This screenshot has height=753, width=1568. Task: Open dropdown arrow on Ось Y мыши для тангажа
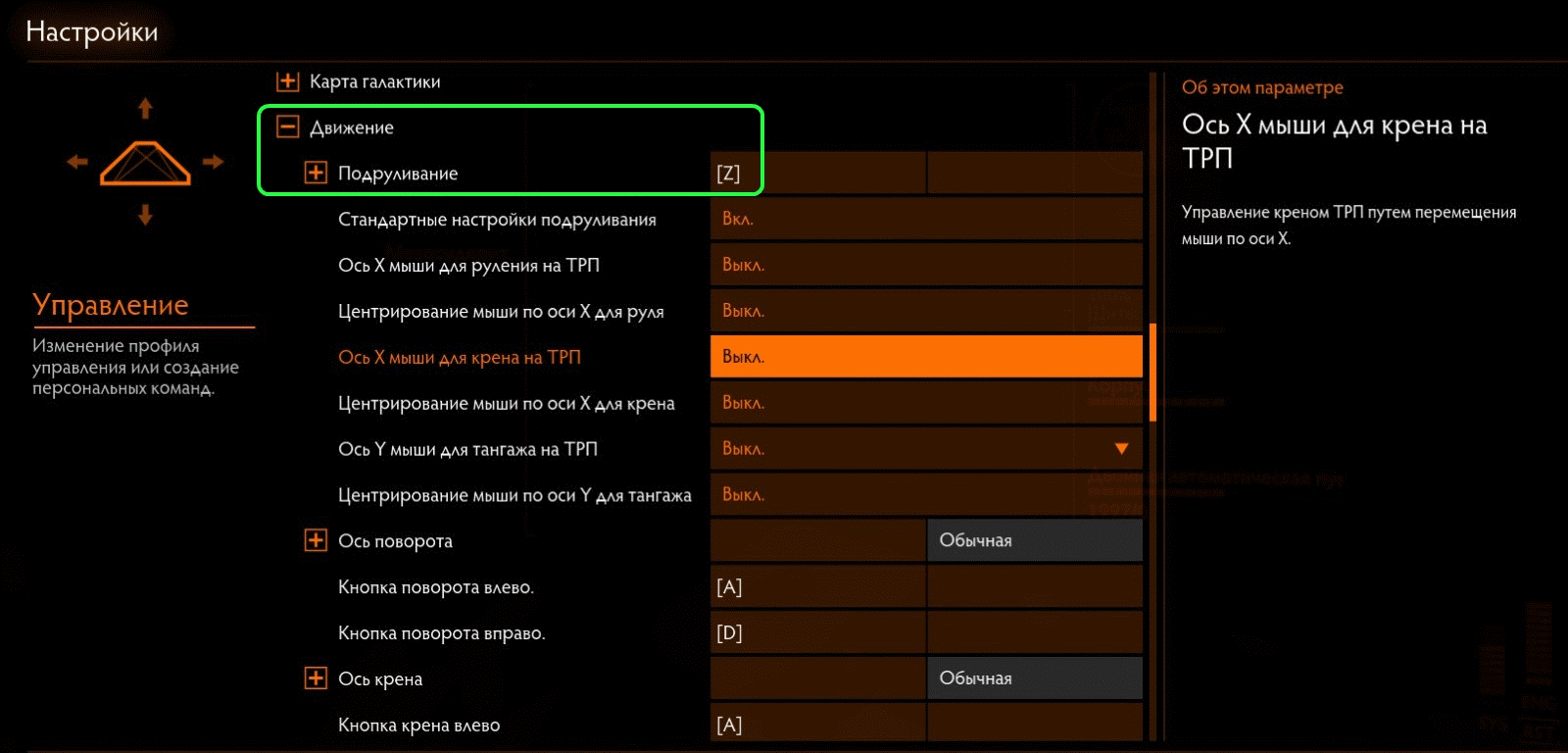1121,449
